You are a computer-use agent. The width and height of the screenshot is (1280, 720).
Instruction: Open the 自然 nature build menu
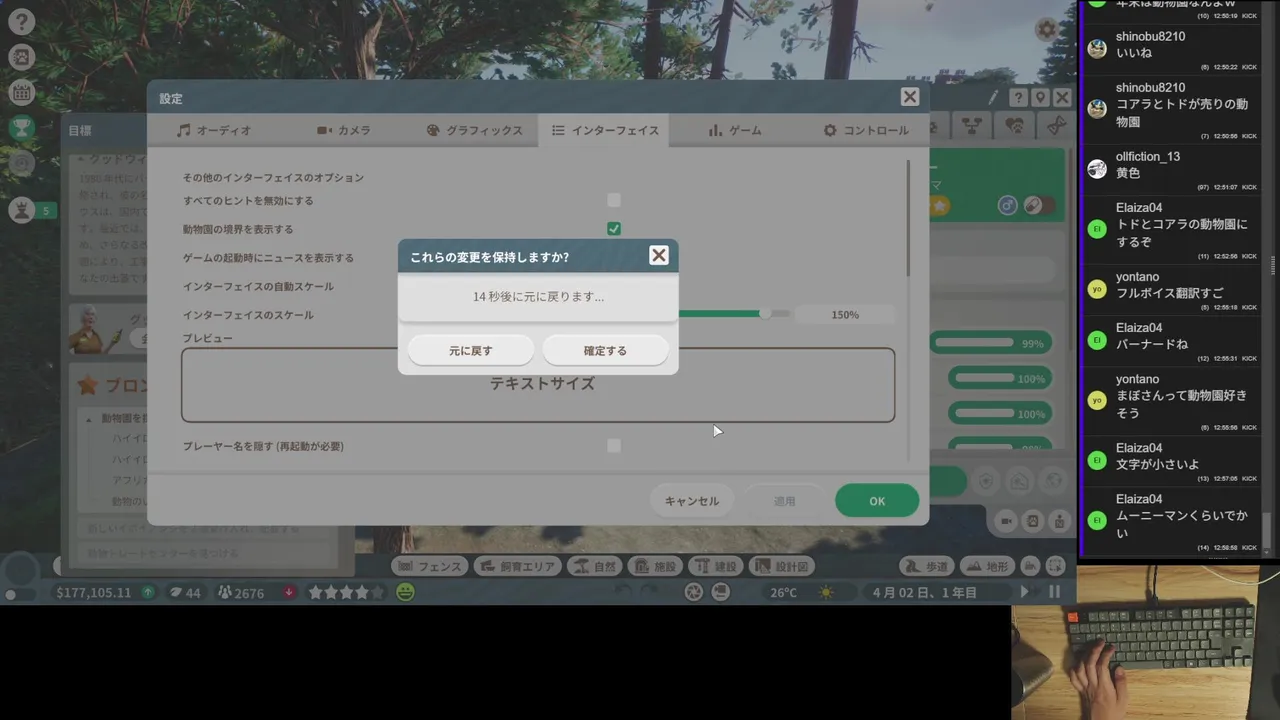click(595, 566)
